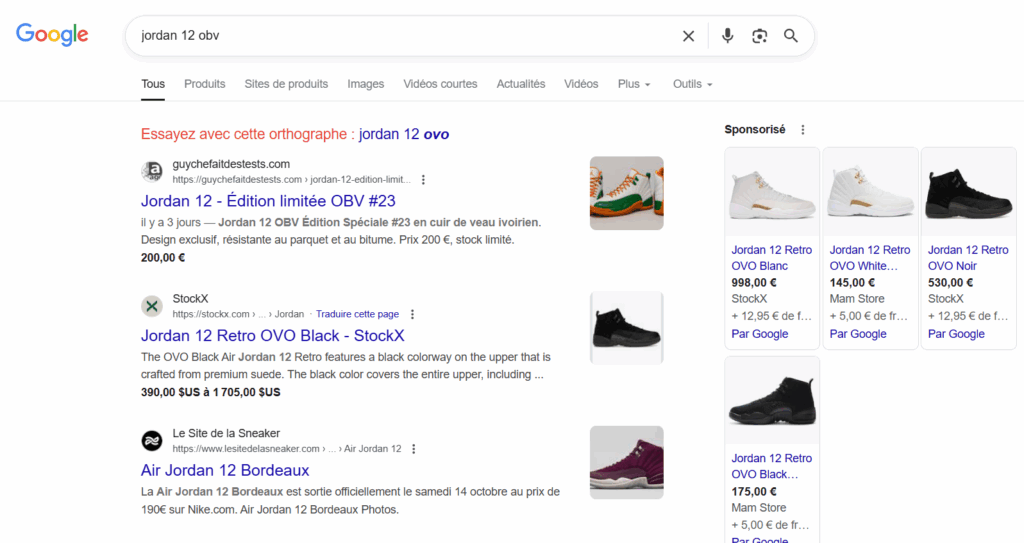Click Traduire cette page link
The image size is (1024, 543).
(357, 314)
